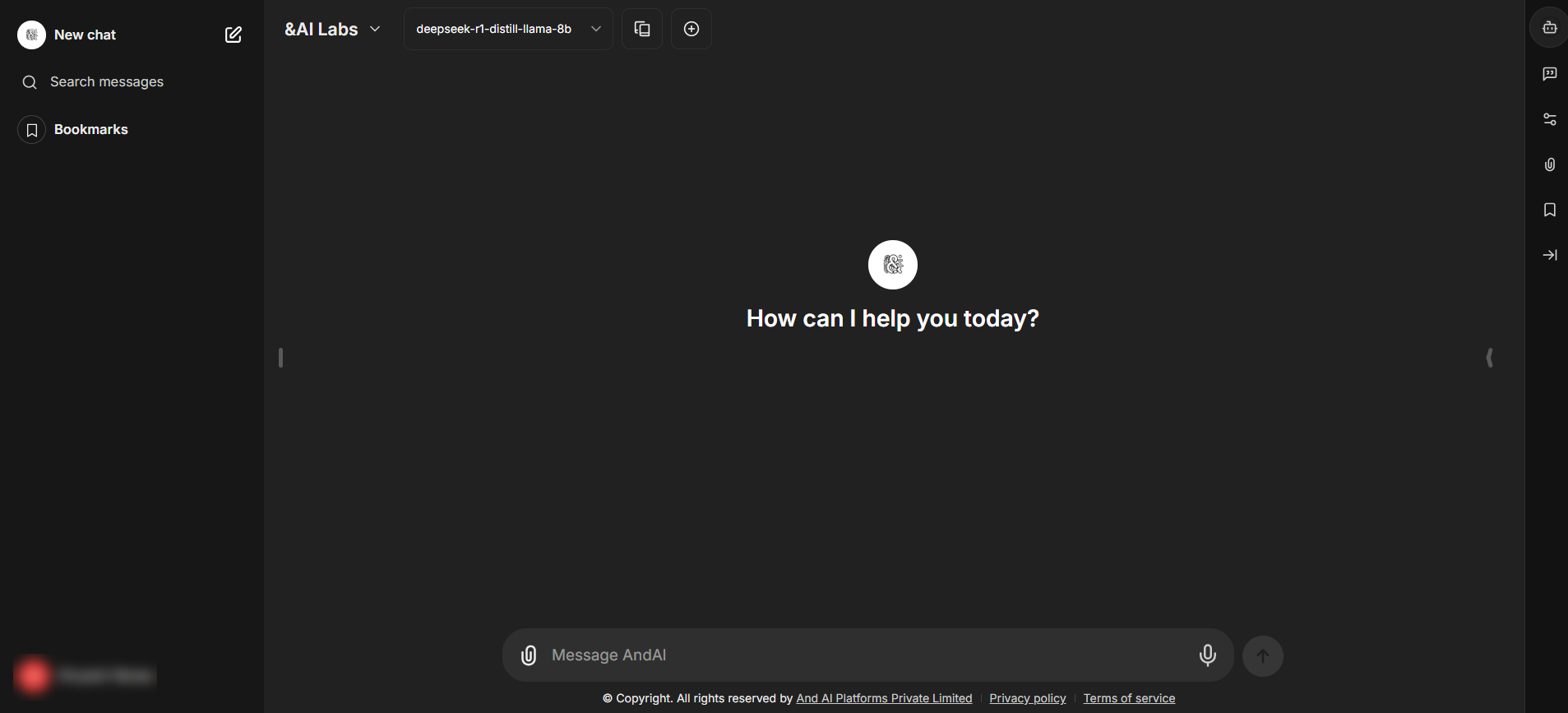
Task: Open bookmark icon in right rail
Action: (x=1549, y=210)
